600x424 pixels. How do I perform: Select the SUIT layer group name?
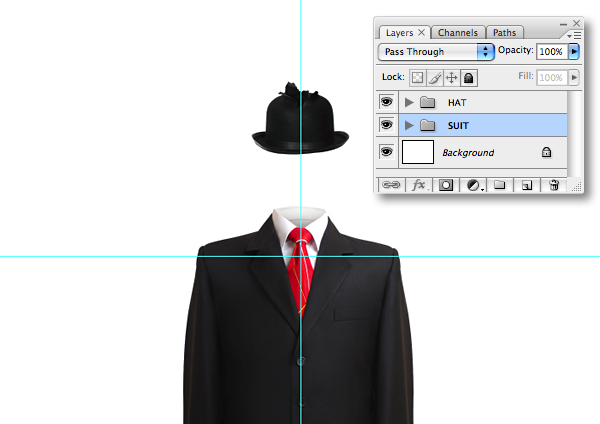(x=458, y=126)
